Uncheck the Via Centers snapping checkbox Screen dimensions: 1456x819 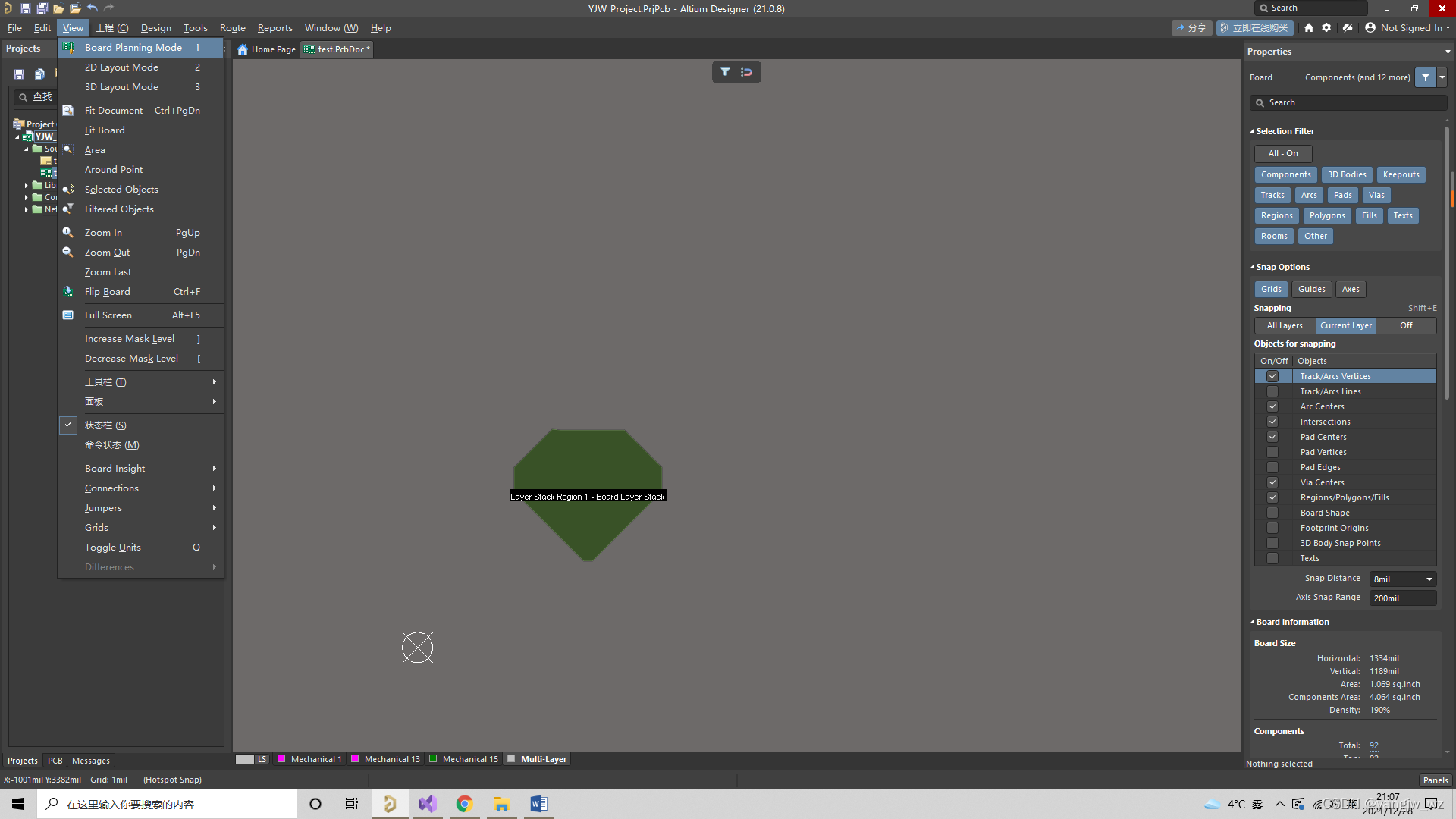point(1272,483)
